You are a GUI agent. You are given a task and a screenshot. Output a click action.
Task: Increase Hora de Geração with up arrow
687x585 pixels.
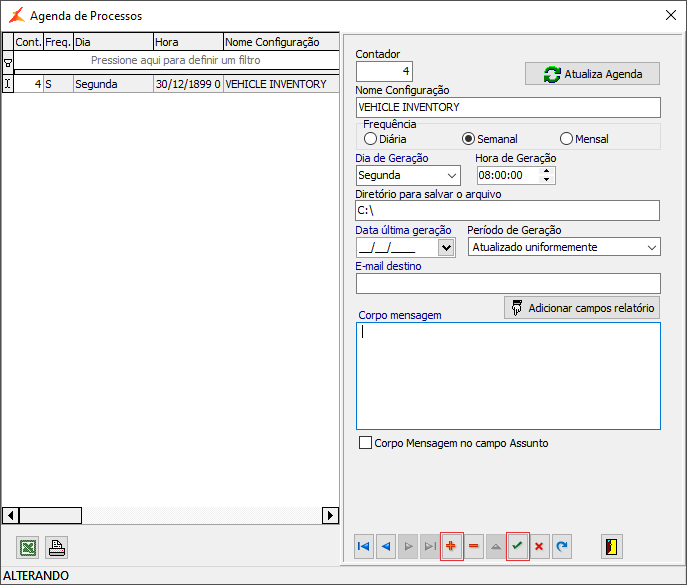pyautogui.click(x=546, y=171)
